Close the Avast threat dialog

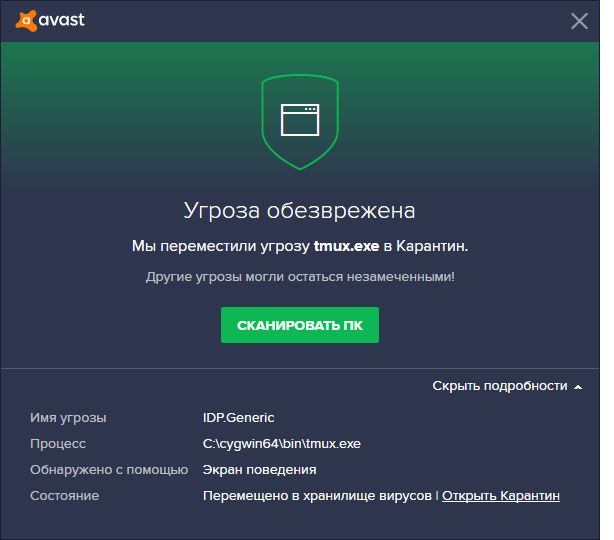tap(579, 21)
